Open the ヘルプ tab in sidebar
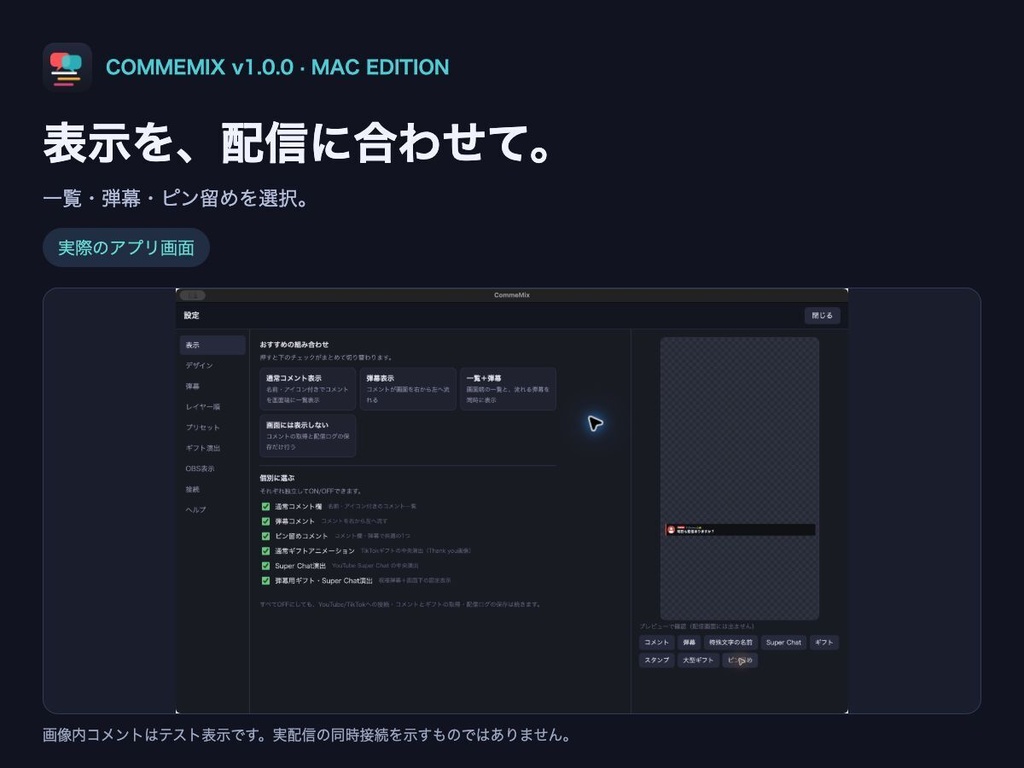Screen dimensions: 1024x768 [x=212, y=509]
